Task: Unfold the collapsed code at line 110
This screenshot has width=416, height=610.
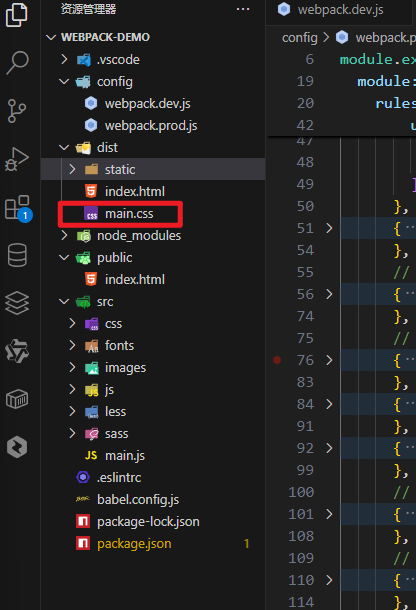Action: [329, 580]
